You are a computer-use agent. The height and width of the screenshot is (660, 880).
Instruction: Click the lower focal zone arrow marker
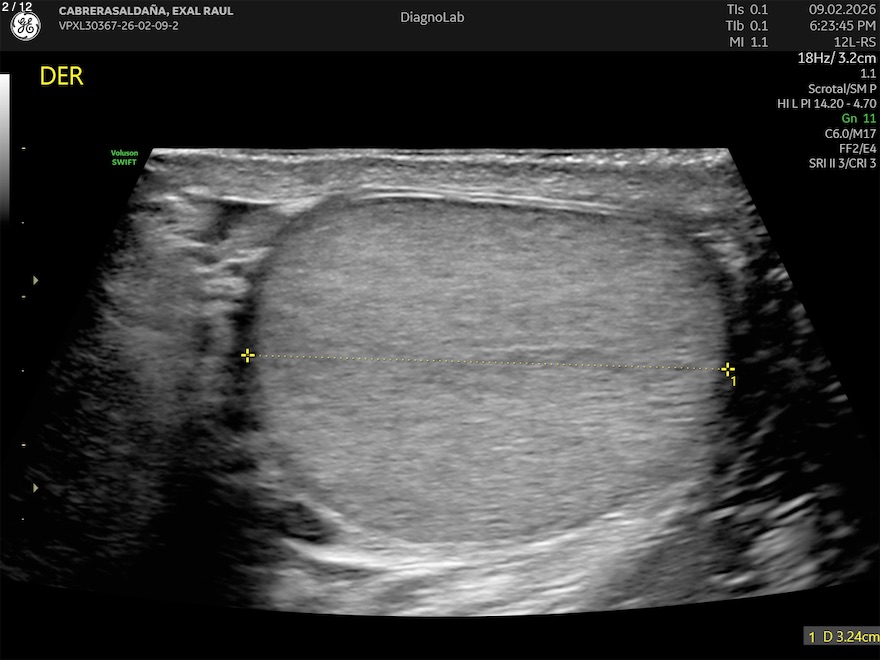click(36, 488)
